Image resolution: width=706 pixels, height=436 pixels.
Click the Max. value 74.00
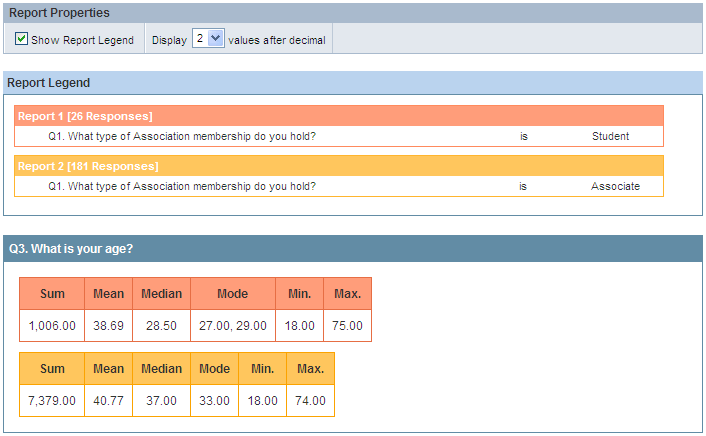coord(310,400)
